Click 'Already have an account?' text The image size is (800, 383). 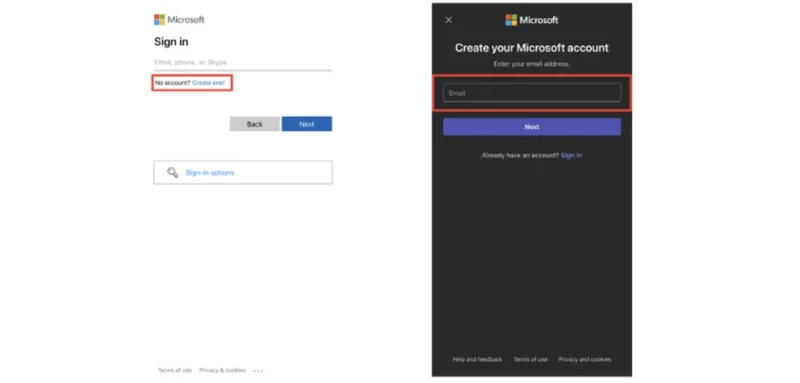[x=520, y=155]
